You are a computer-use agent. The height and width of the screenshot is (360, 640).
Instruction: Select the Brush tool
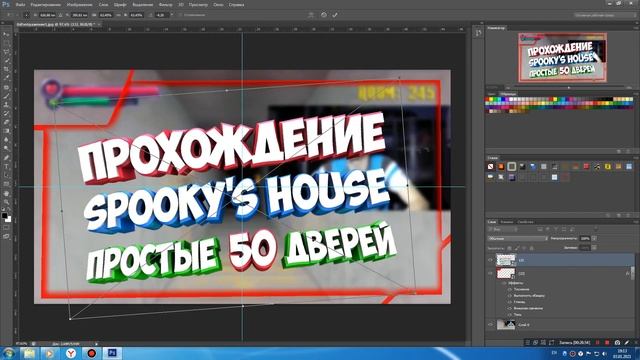pyautogui.click(x=6, y=96)
